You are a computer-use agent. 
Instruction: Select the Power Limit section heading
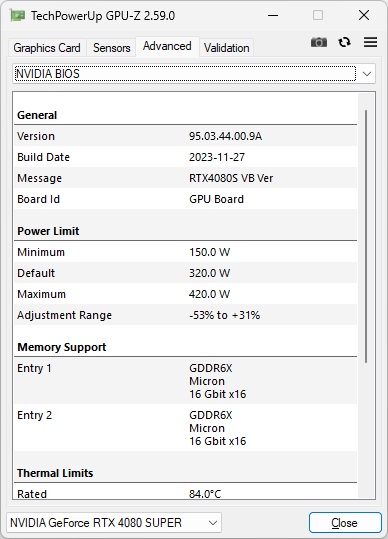pos(48,231)
